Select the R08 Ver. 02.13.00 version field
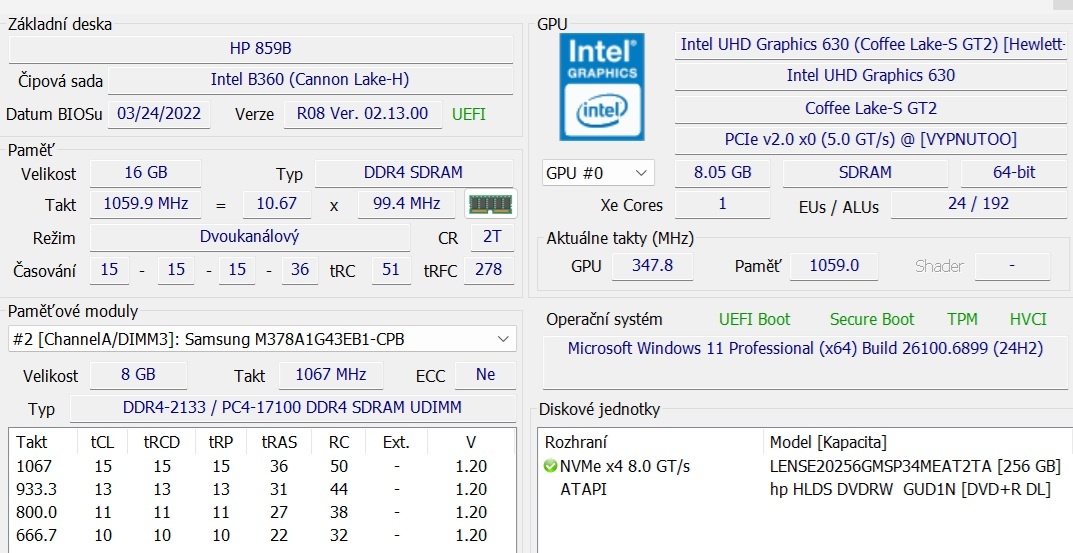 [x=362, y=114]
